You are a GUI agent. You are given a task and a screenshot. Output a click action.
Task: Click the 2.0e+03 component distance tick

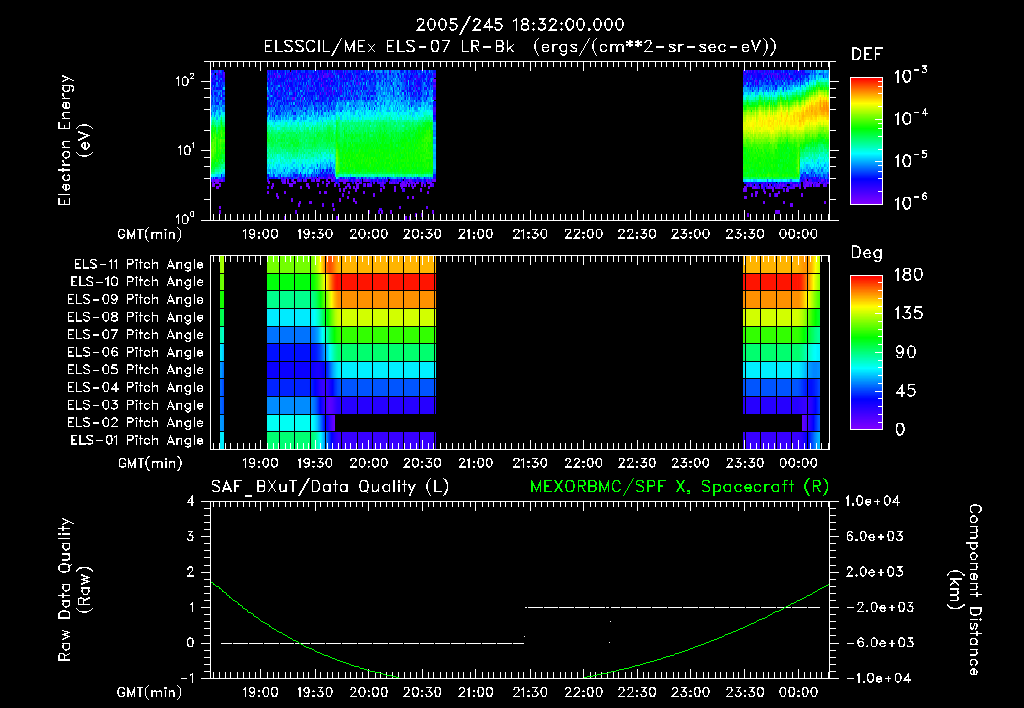point(874,572)
